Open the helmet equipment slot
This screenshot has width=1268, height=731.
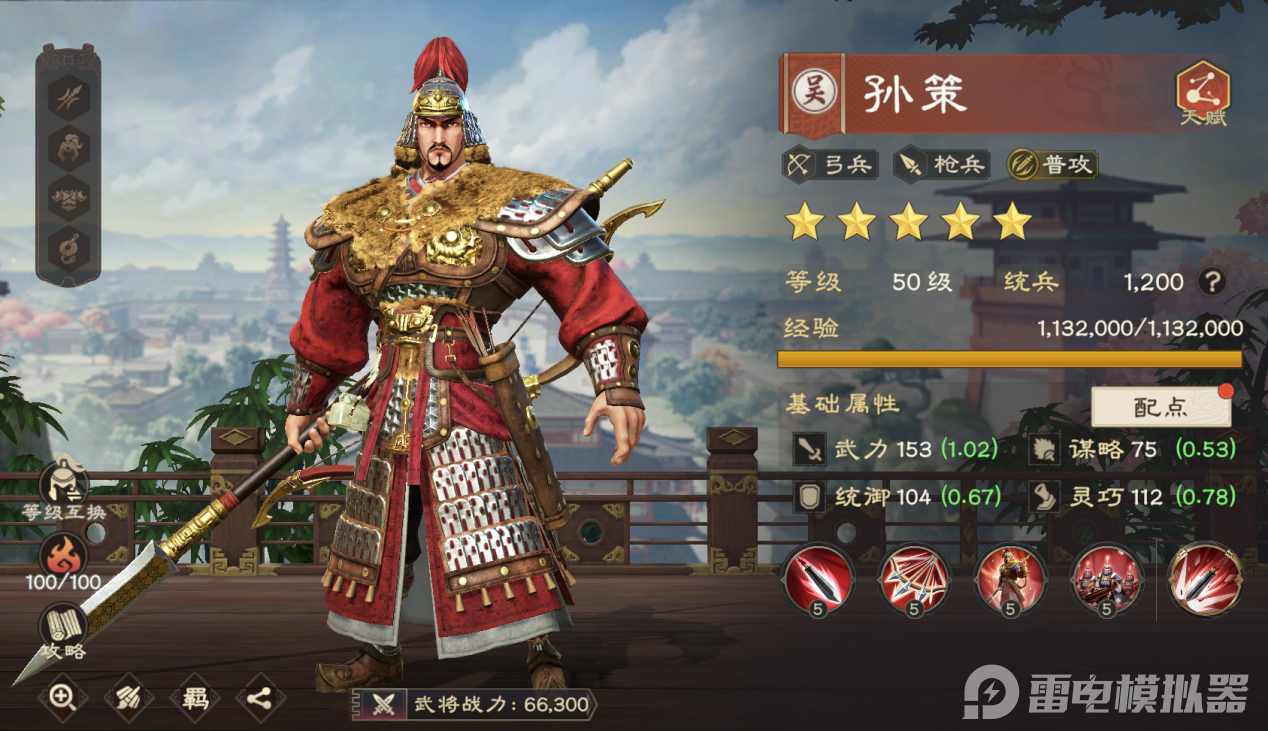tap(69, 147)
